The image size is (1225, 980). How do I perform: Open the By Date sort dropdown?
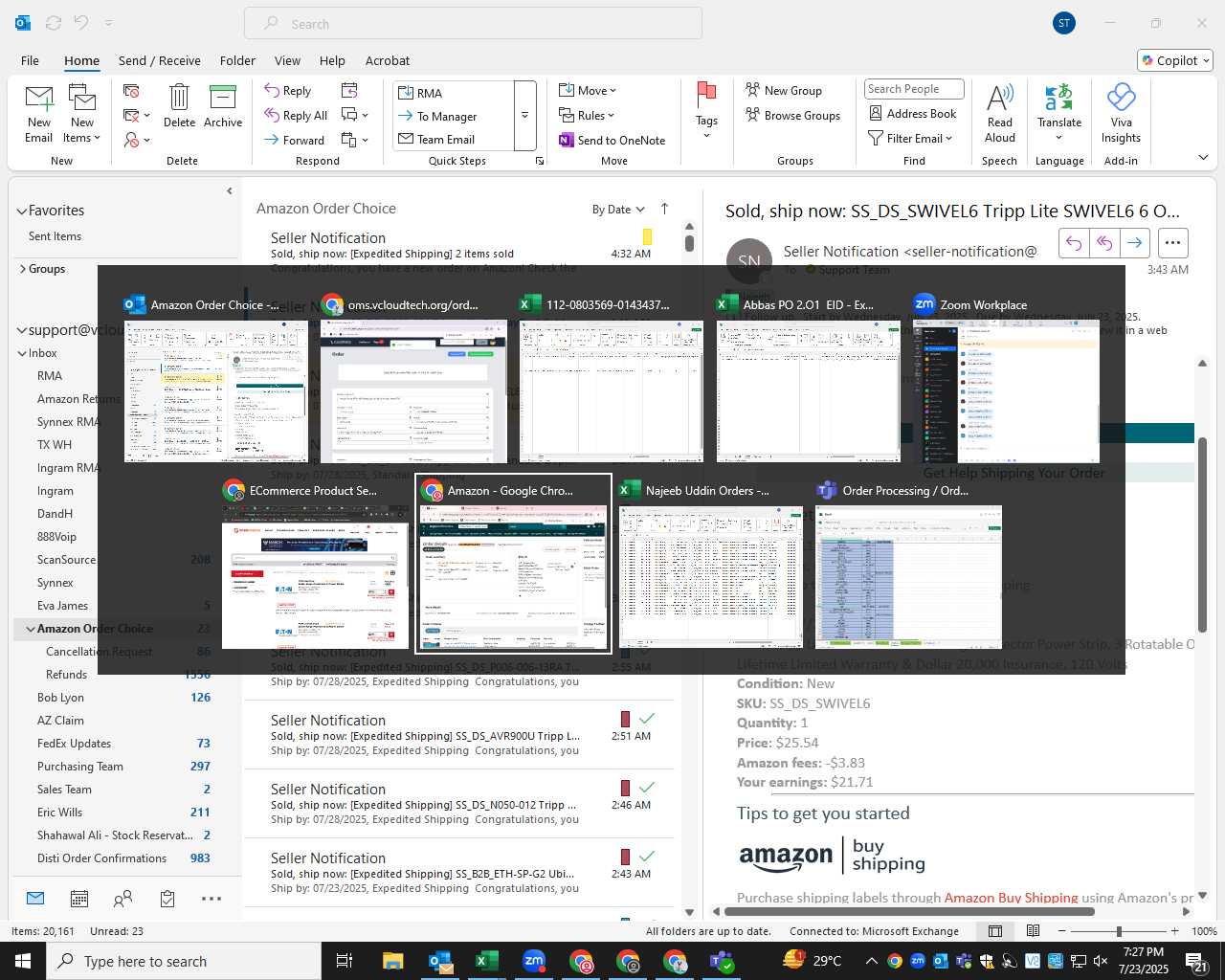pos(618,210)
